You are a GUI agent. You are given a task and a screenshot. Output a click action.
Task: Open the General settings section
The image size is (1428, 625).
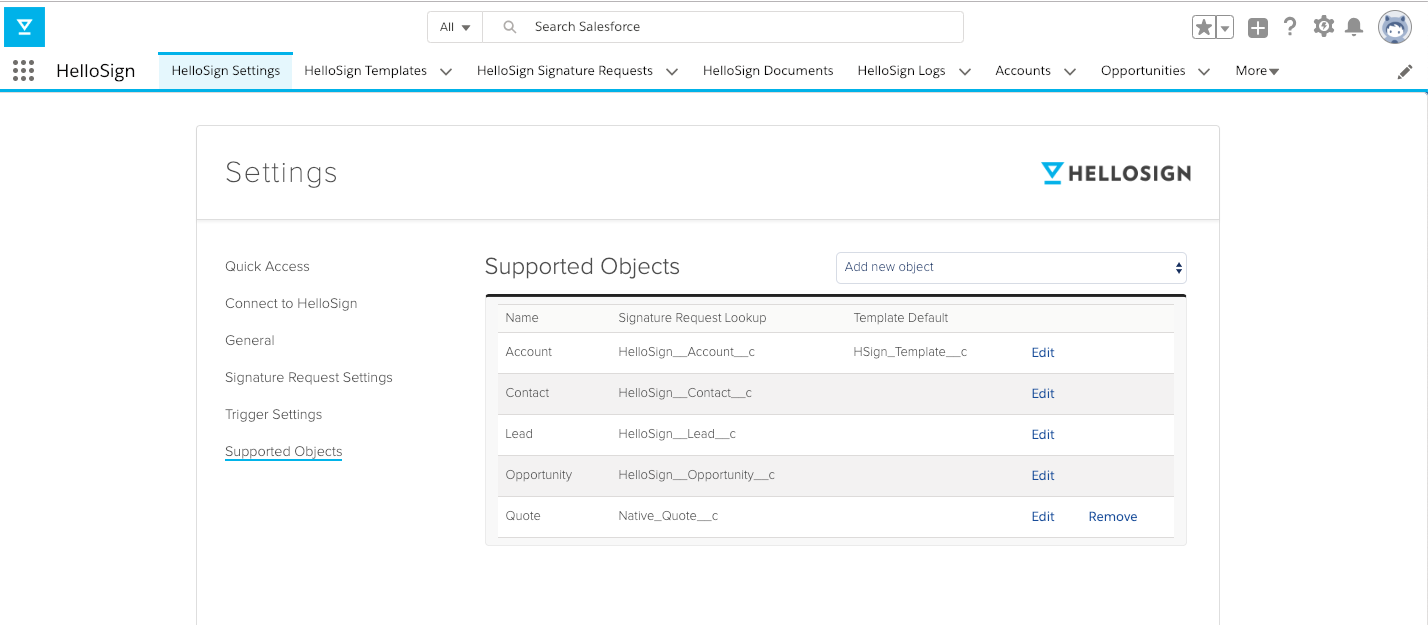(x=250, y=340)
